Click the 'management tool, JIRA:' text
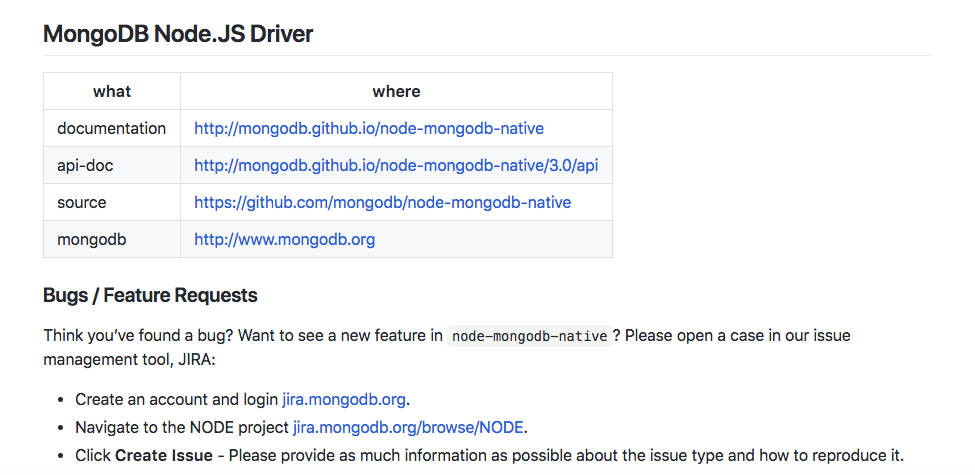 pyautogui.click(x=128, y=357)
